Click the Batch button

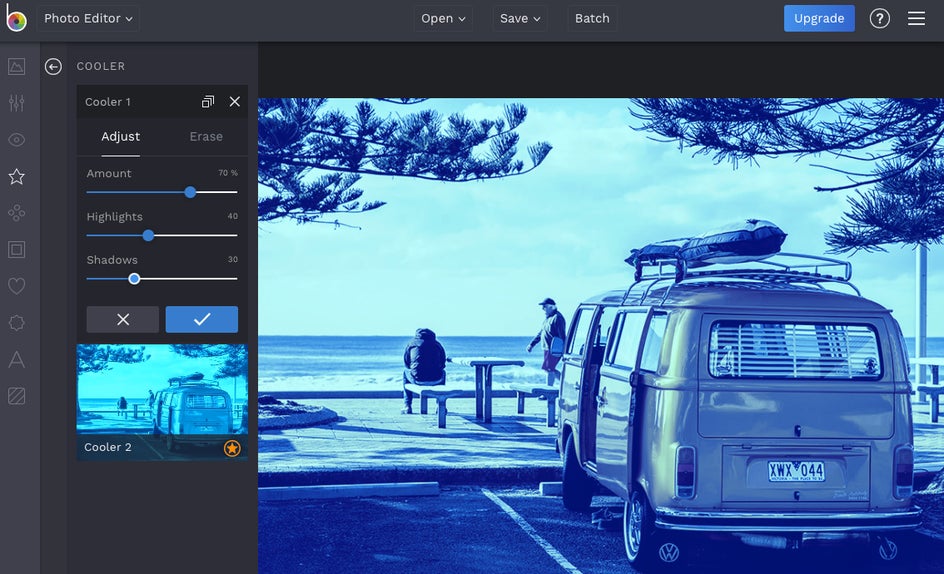tap(592, 19)
